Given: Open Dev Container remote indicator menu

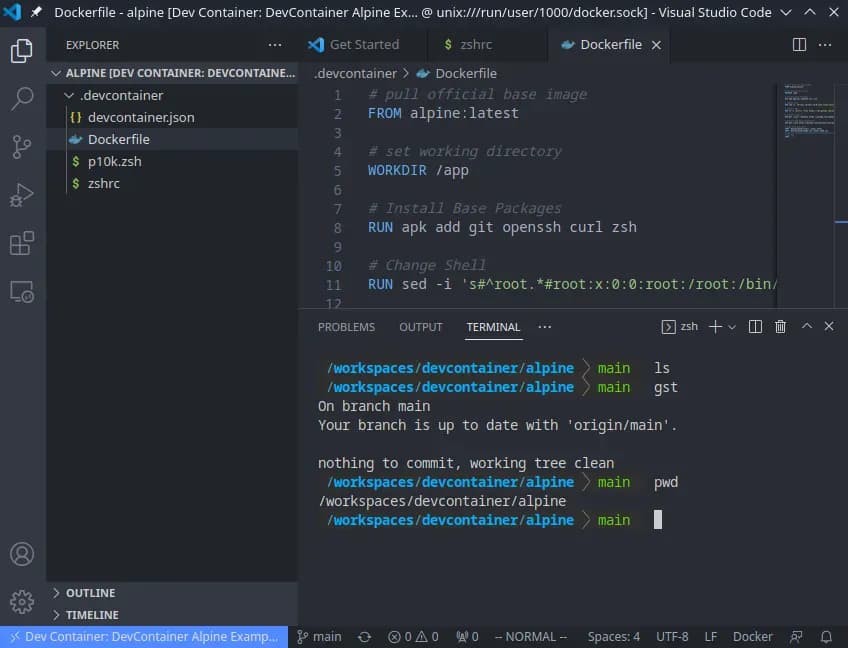Looking at the screenshot, I should coord(144,637).
